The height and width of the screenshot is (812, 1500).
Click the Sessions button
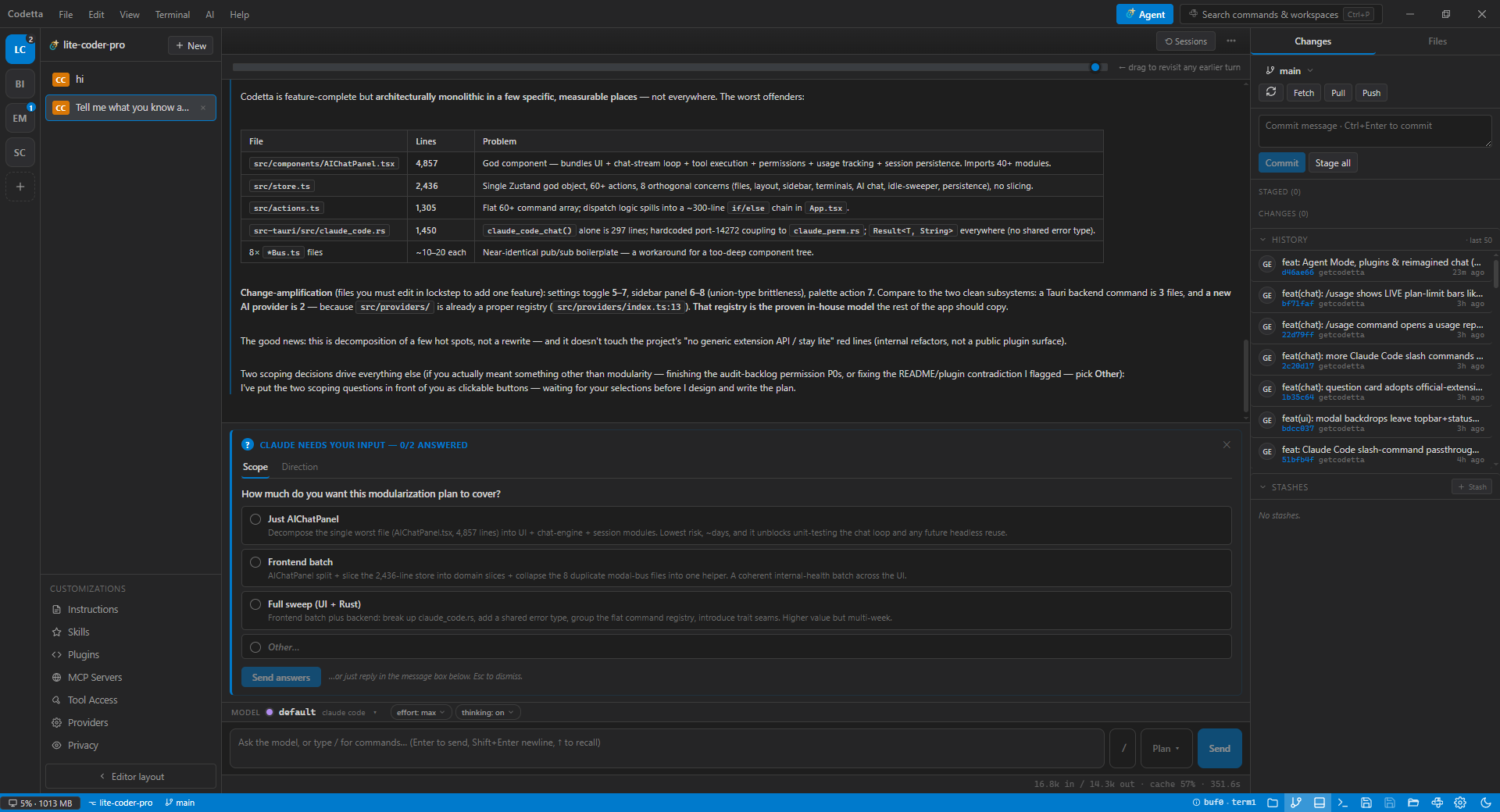1185,41
